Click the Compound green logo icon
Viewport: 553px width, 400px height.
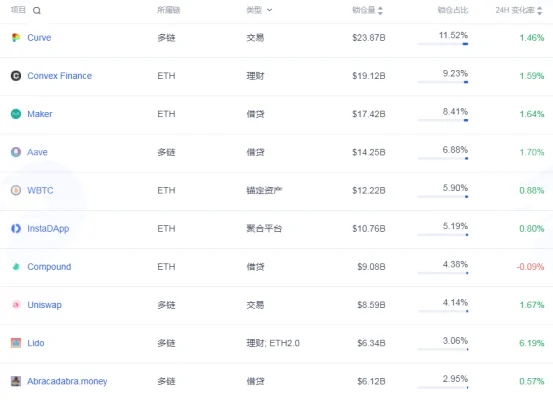pos(16,267)
